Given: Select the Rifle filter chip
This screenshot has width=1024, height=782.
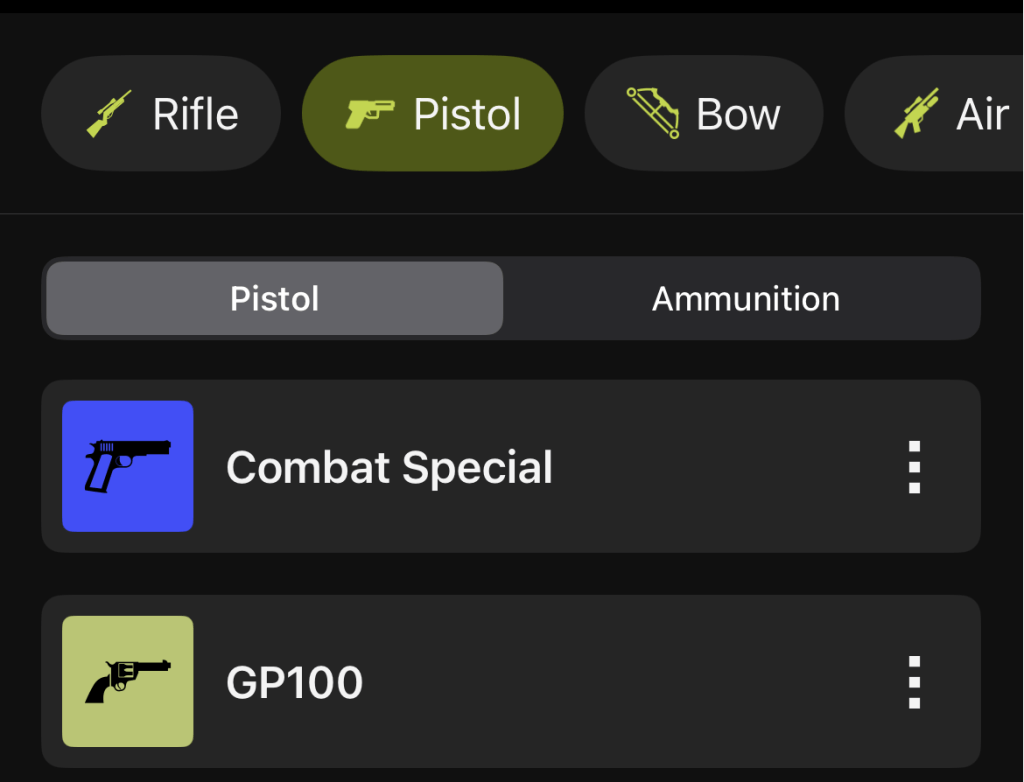Looking at the screenshot, I should [160, 113].
